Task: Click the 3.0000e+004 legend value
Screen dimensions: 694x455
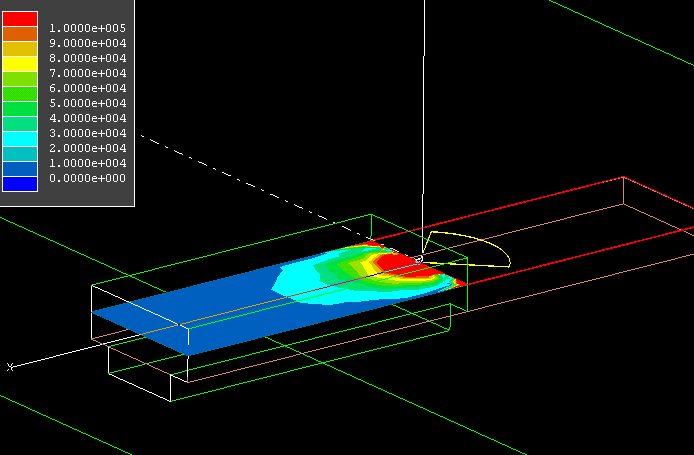Action: click(x=88, y=133)
